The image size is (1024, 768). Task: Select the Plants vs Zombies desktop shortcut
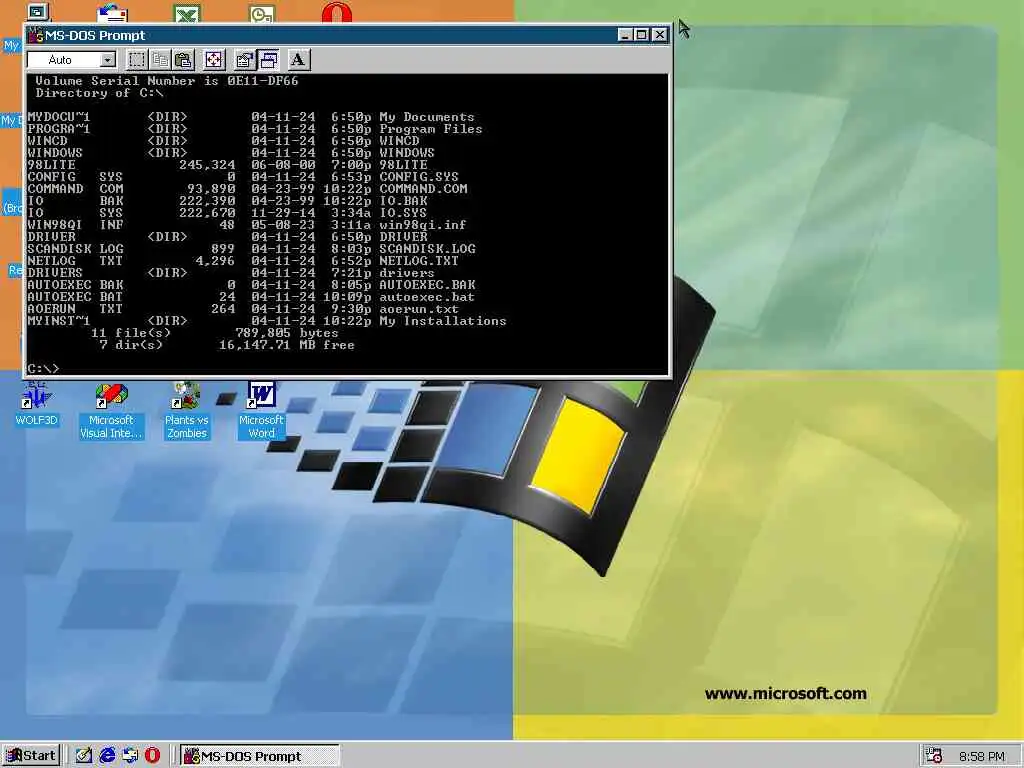tap(186, 411)
